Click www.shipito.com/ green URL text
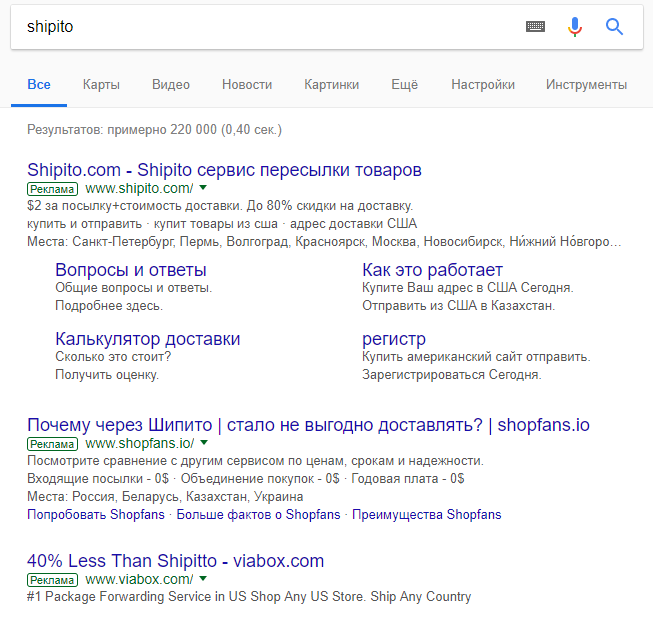The image size is (653, 627). click(x=139, y=189)
